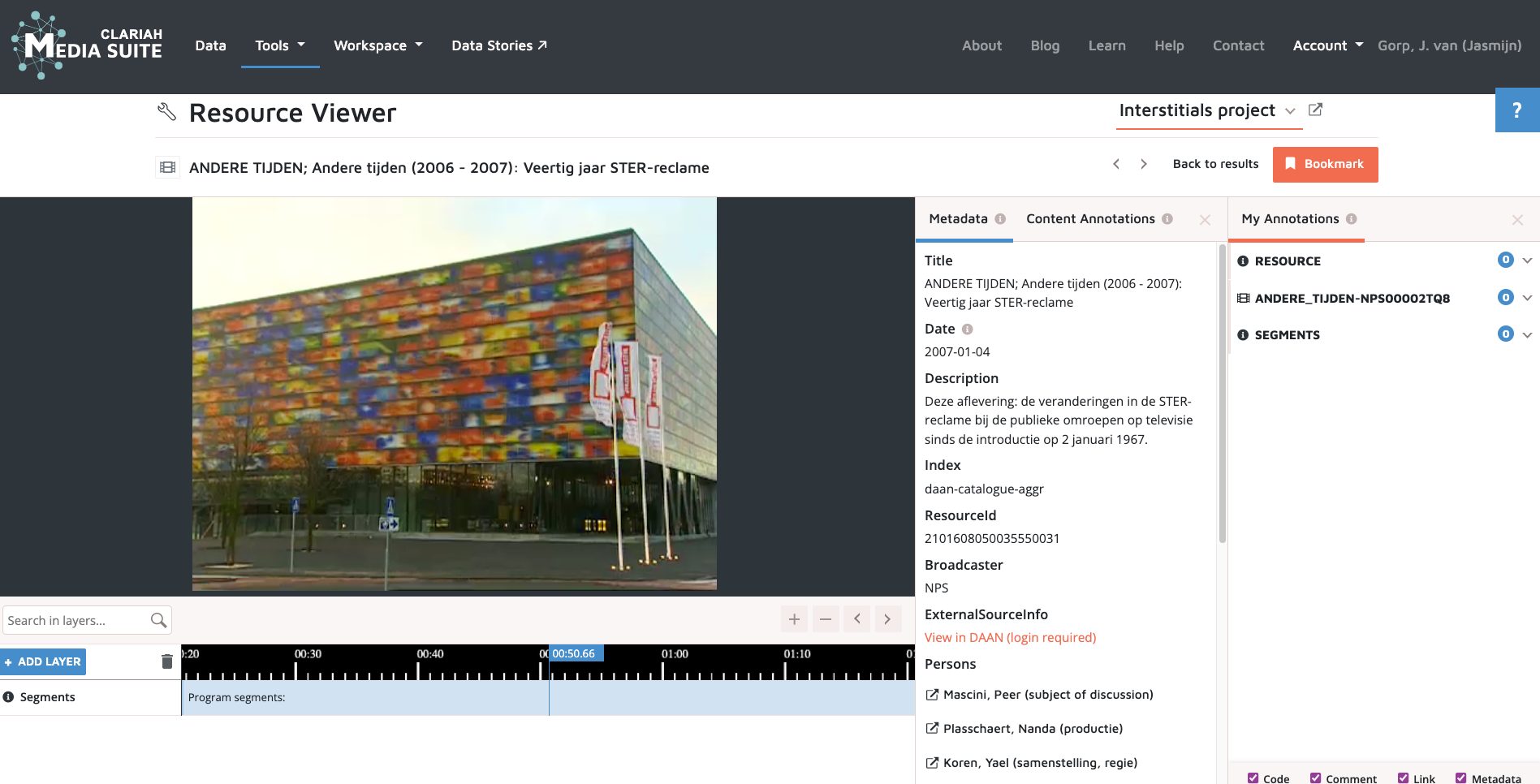The image size is (1540, 784).
Task: Open View in DAAN link
Action: click(1010, 638)
